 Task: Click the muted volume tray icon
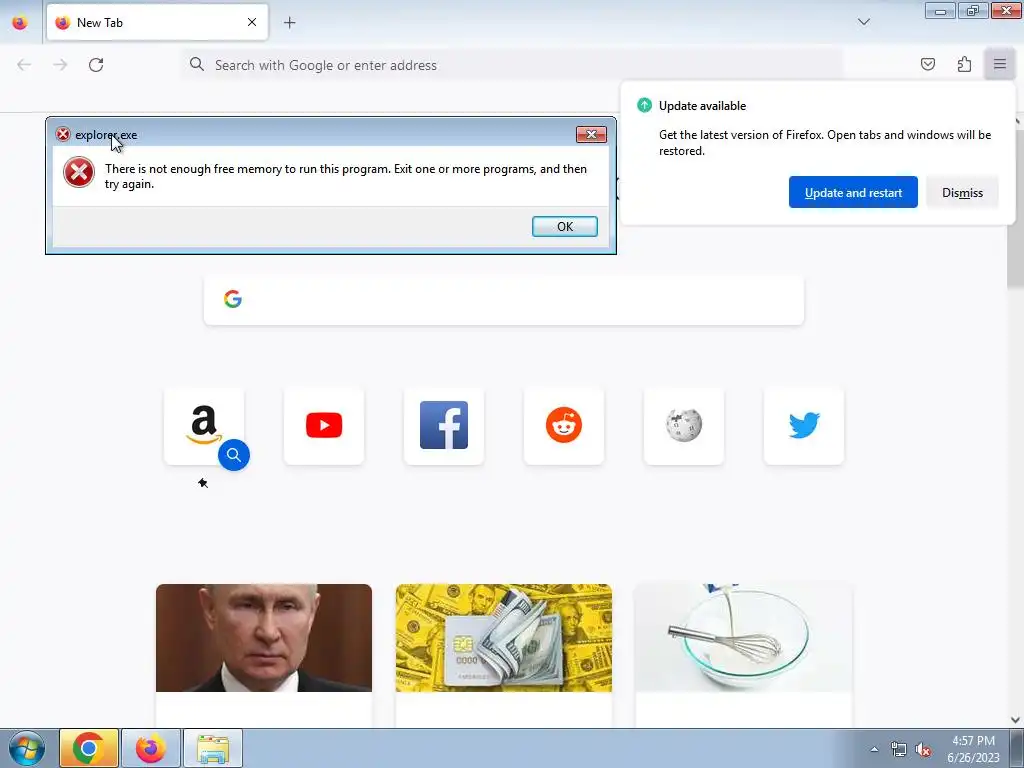(x=923, y=750)
